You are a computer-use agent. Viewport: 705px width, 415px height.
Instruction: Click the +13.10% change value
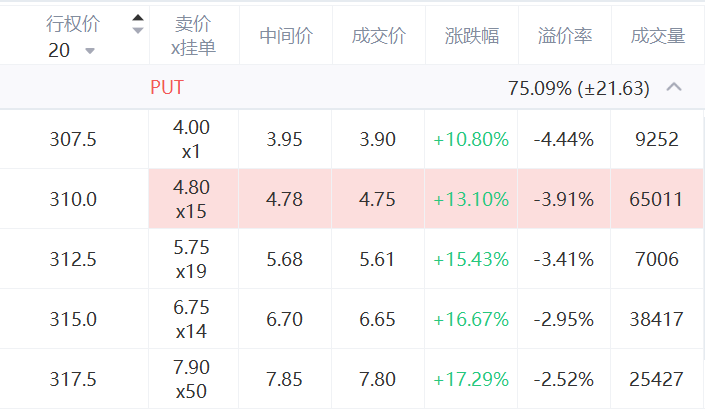tap(471, 199)
